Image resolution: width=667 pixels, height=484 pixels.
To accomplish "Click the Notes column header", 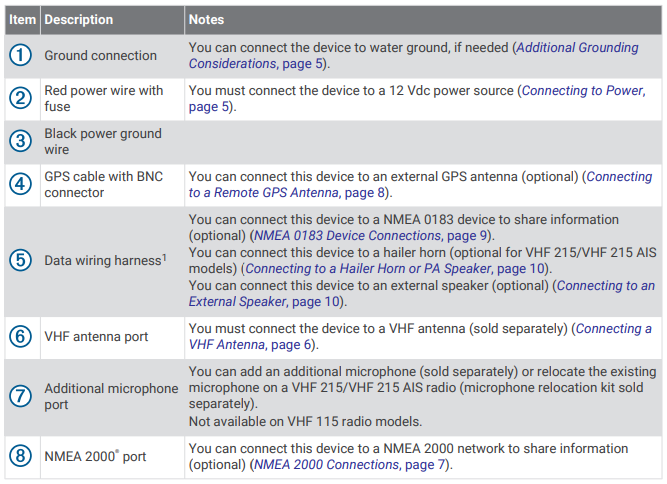I will click(207, 20).
